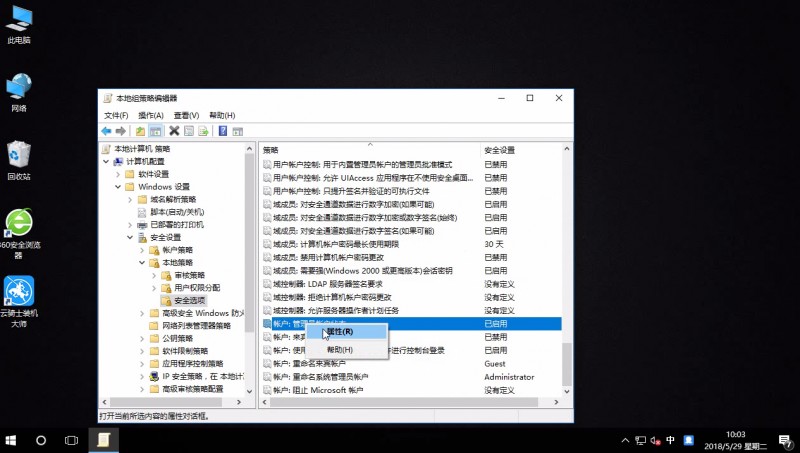800x453 pixels.
Task: Show hidden tray icons chevron
Action: (x=625, y=440)
